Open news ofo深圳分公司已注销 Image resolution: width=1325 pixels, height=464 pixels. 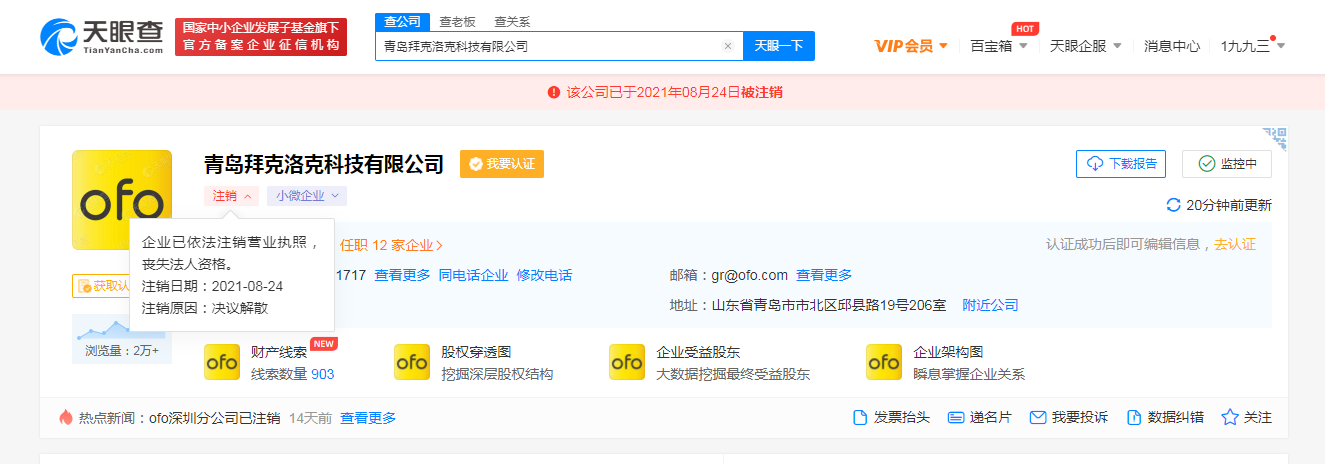pyautogui.click(x=214, y=417)
